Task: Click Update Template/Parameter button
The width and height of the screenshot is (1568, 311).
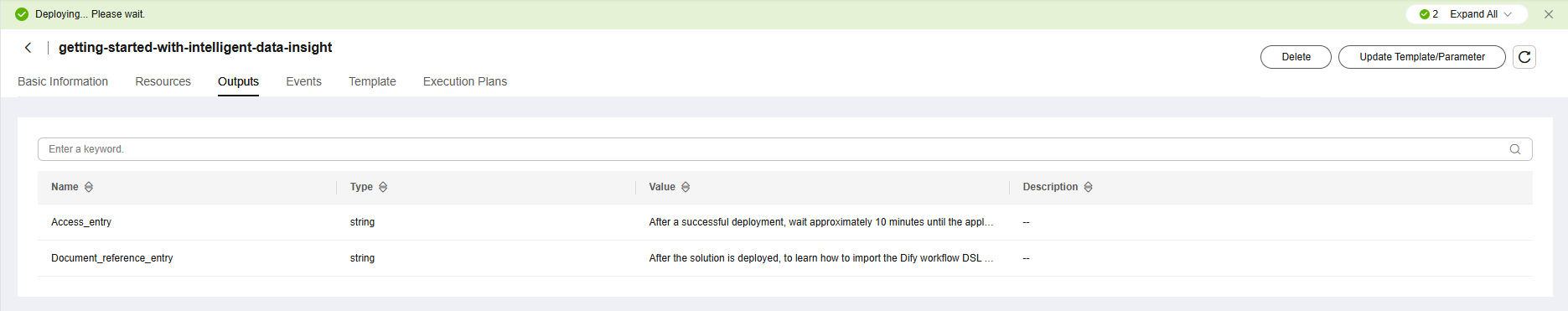Action: point(1422,57)
